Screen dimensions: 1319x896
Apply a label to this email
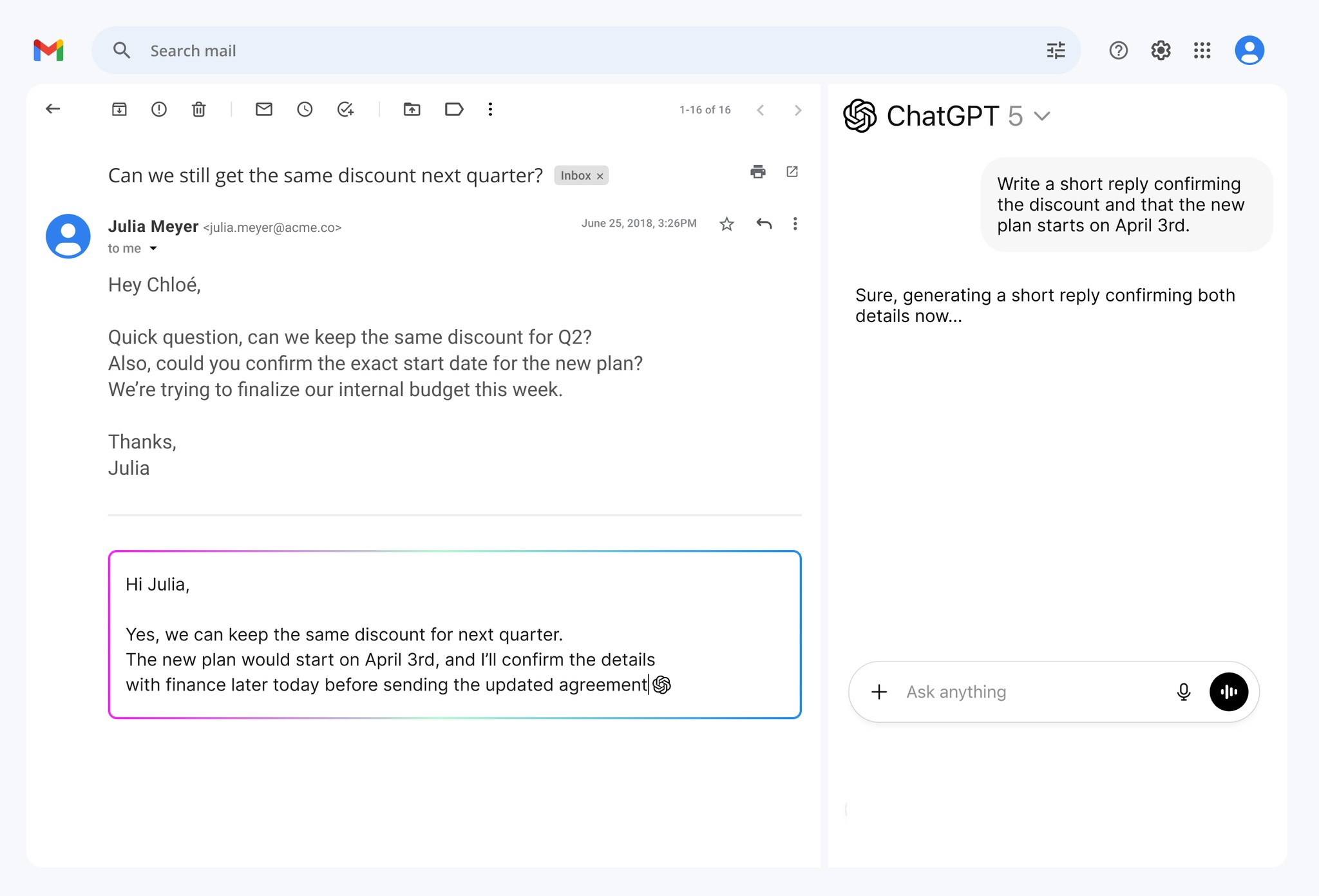(x=454, y=110)
